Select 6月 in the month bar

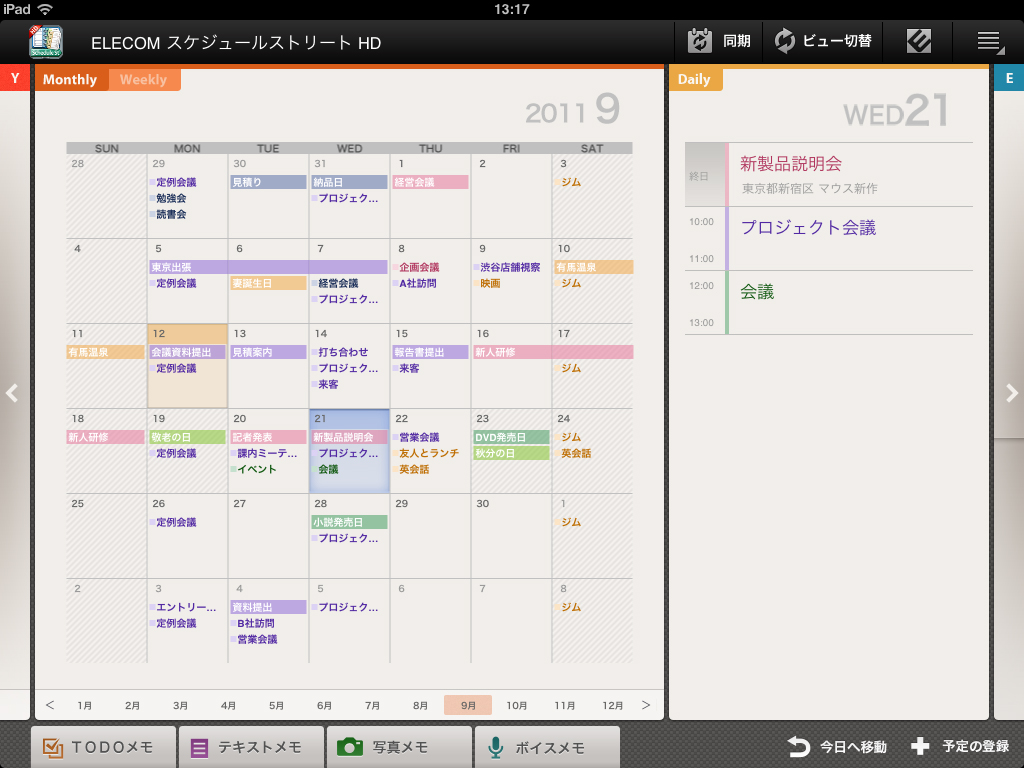point(324,705)
